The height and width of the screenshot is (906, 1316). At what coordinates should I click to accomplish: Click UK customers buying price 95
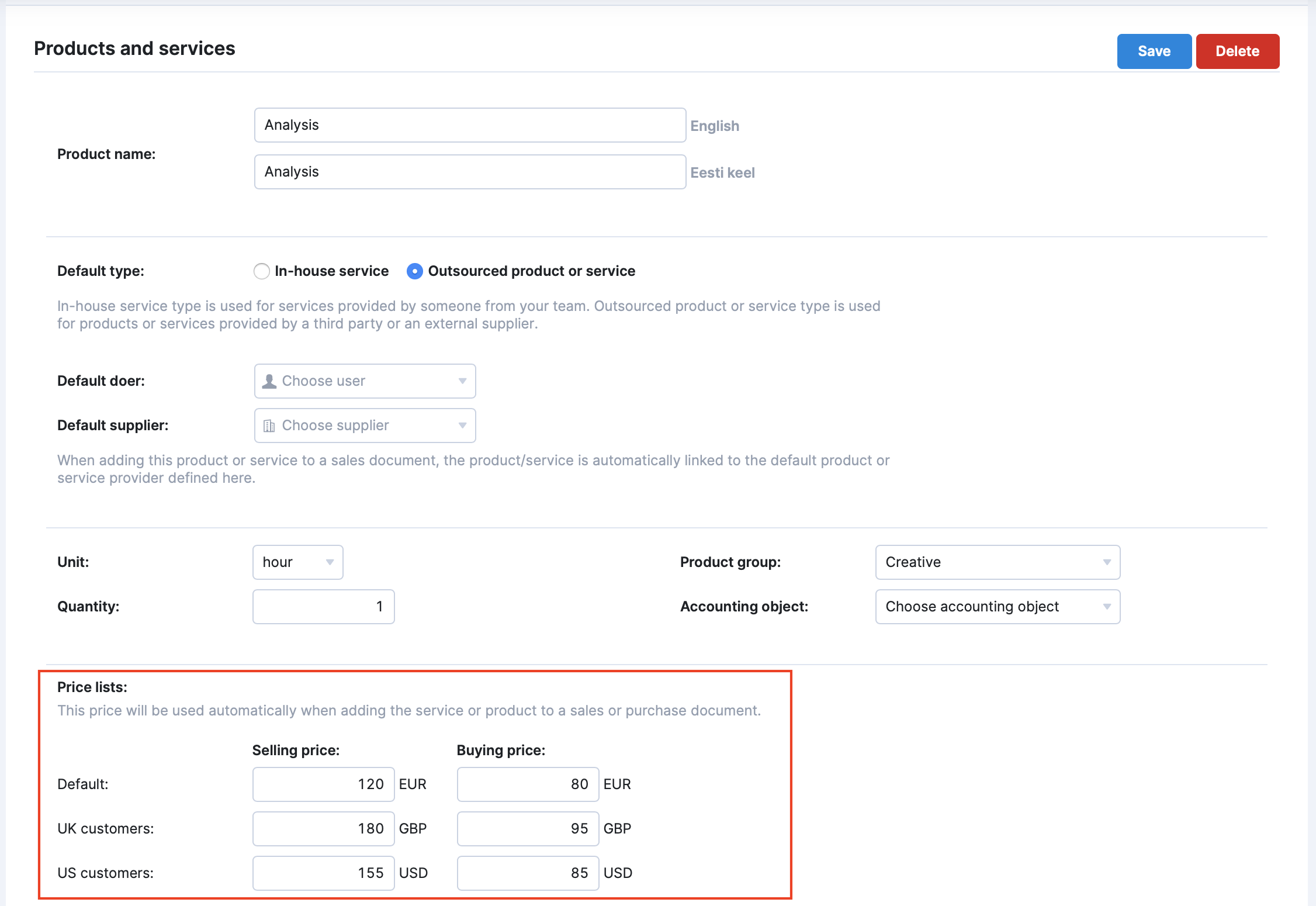tap(528, 829)
